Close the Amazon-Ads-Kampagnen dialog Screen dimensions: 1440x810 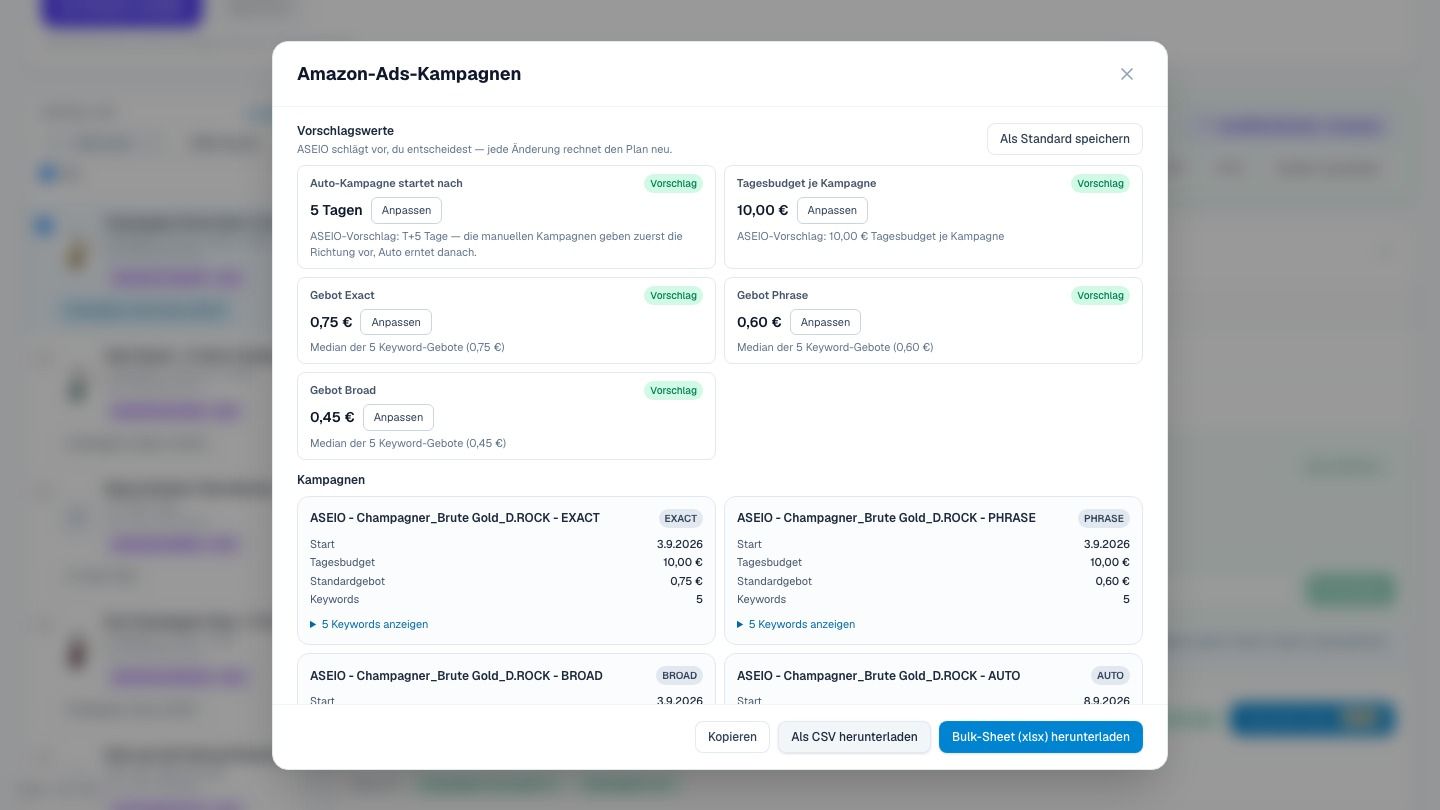pos(1127,74)
